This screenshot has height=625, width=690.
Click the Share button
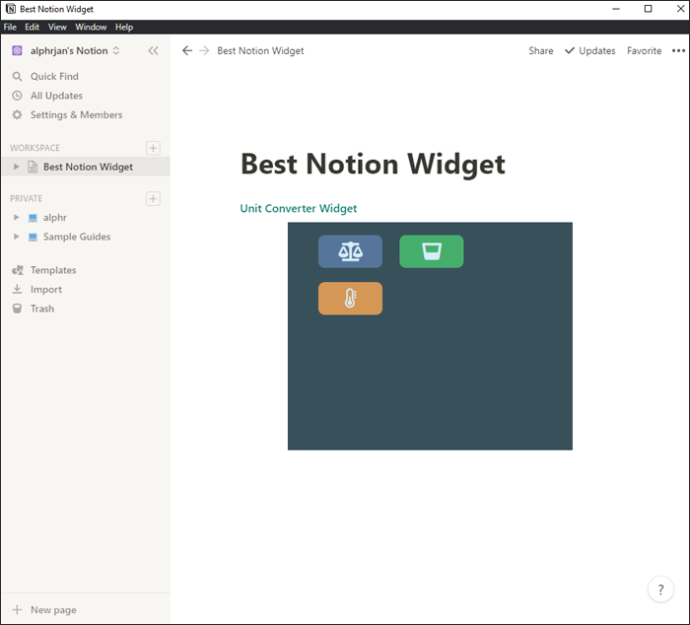541,51
